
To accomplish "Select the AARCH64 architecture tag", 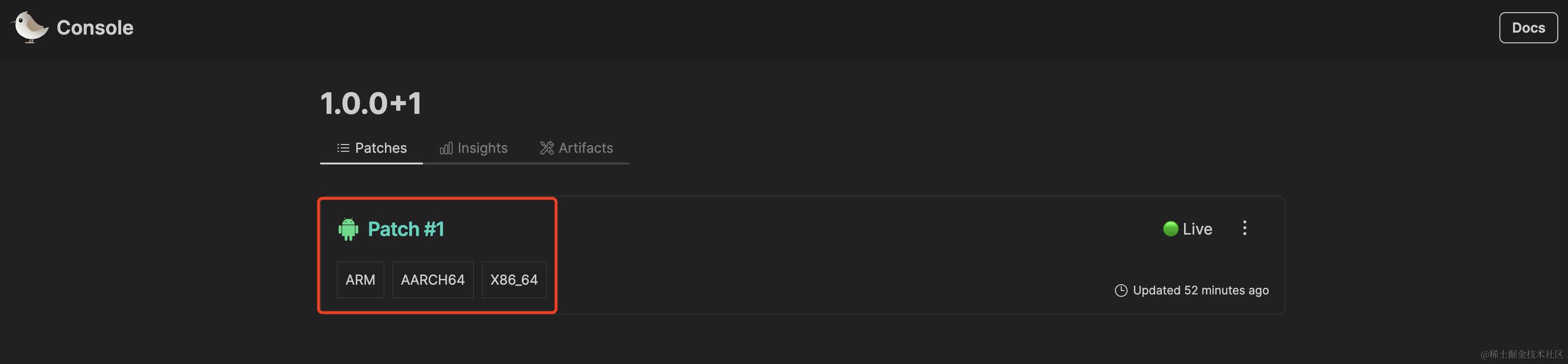I will (x=433, y=280).
